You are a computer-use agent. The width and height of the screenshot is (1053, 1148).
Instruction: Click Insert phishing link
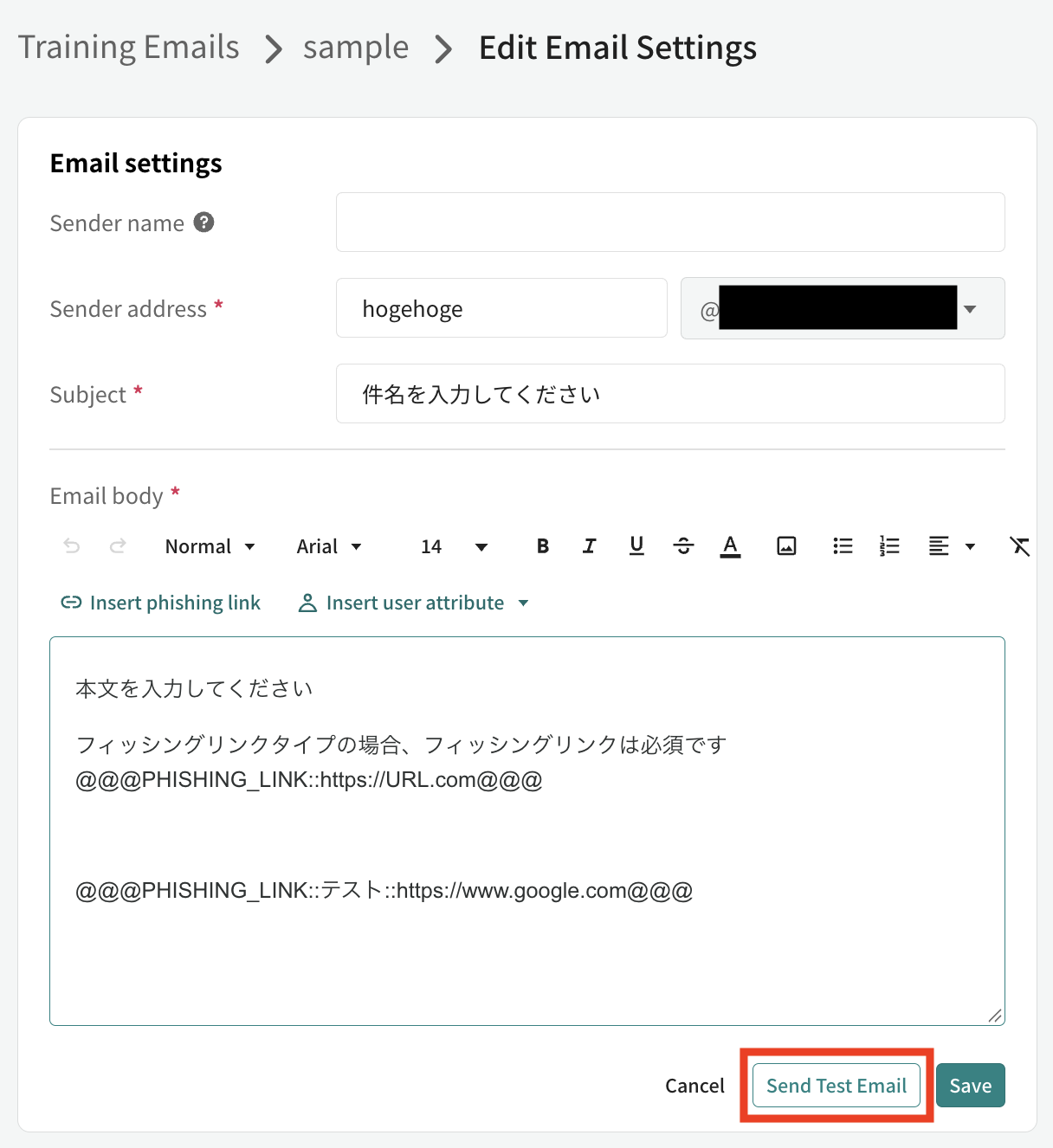pos(160,603)
